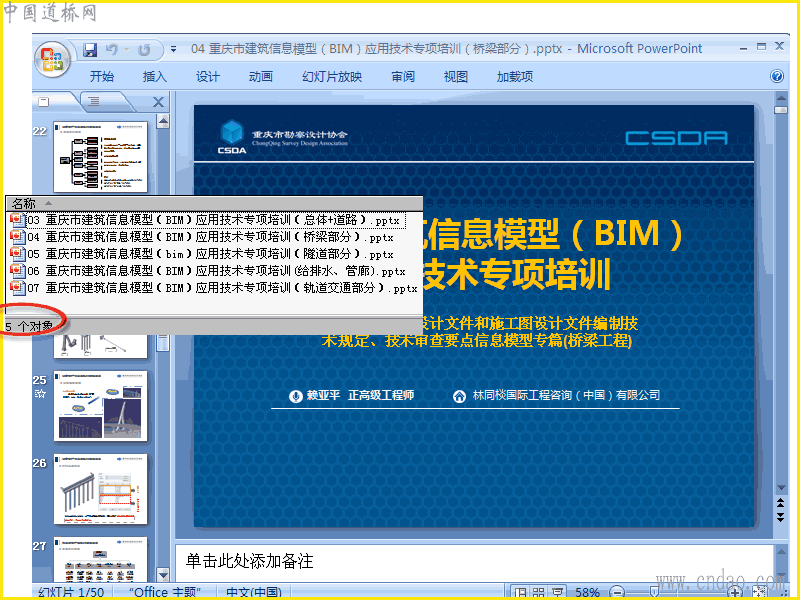The height and width of the screenshot is (600, 800).
Task: Open the 幻灯片放映 ribbon tab
Action: coord(332,77)
